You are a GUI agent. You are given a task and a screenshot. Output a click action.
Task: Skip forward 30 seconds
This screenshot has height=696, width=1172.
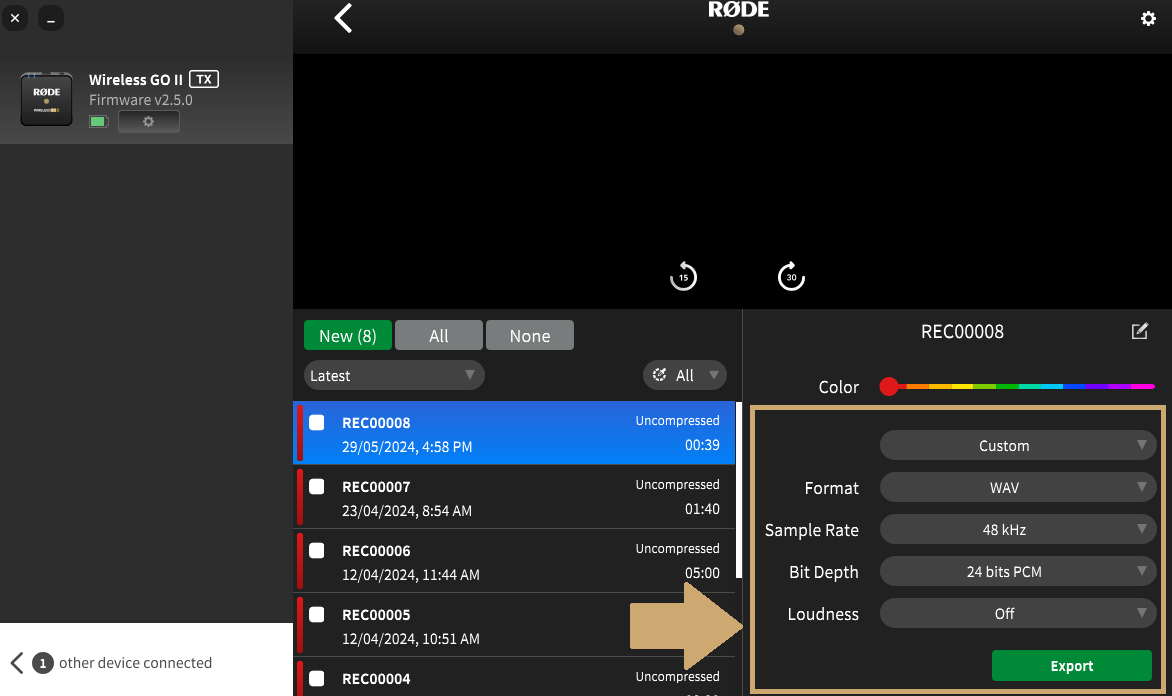pos(791,277)
